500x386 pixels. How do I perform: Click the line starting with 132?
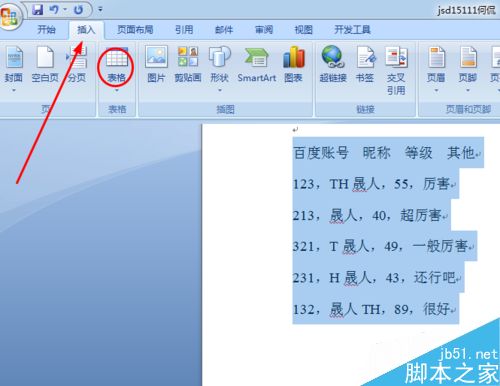pos(374,309)
